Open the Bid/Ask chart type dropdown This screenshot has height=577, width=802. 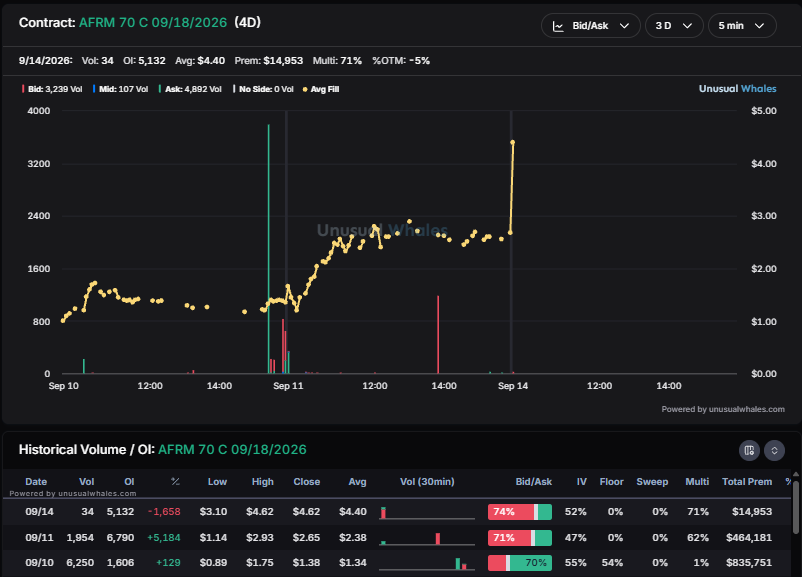pos(591,26)
